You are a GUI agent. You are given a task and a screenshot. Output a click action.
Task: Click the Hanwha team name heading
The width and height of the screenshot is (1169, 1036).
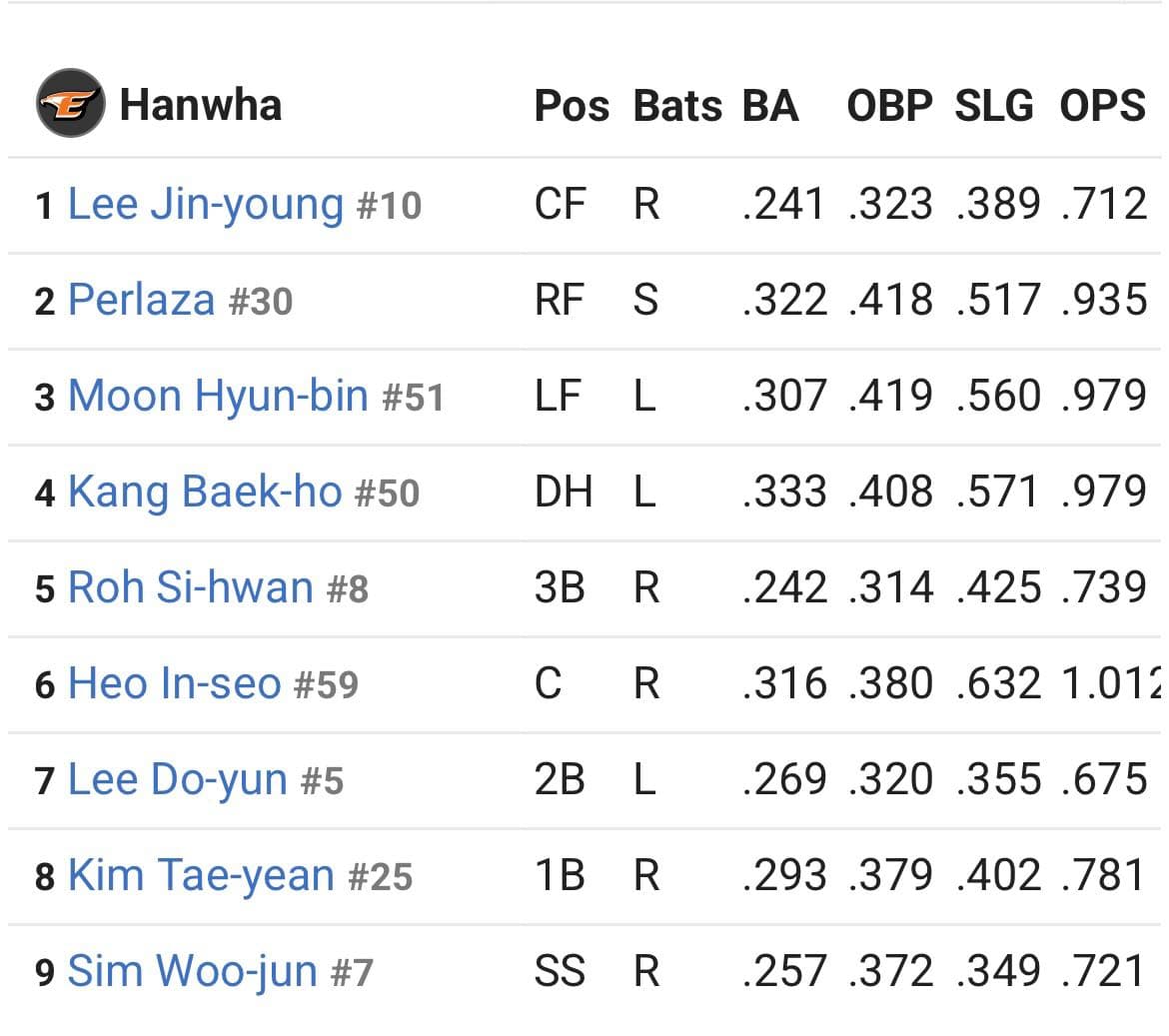(x=201, y=104)
